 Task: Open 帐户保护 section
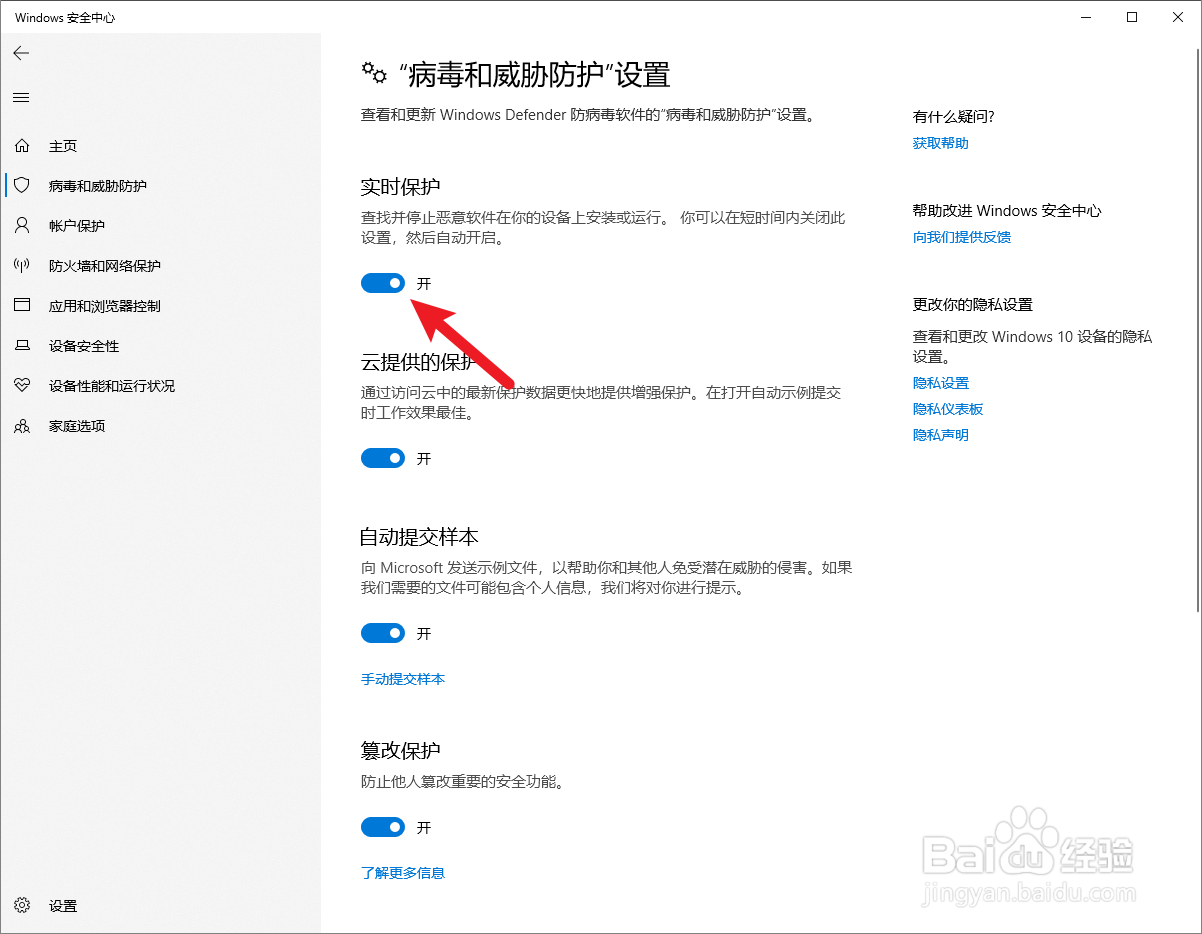point(77,226)
